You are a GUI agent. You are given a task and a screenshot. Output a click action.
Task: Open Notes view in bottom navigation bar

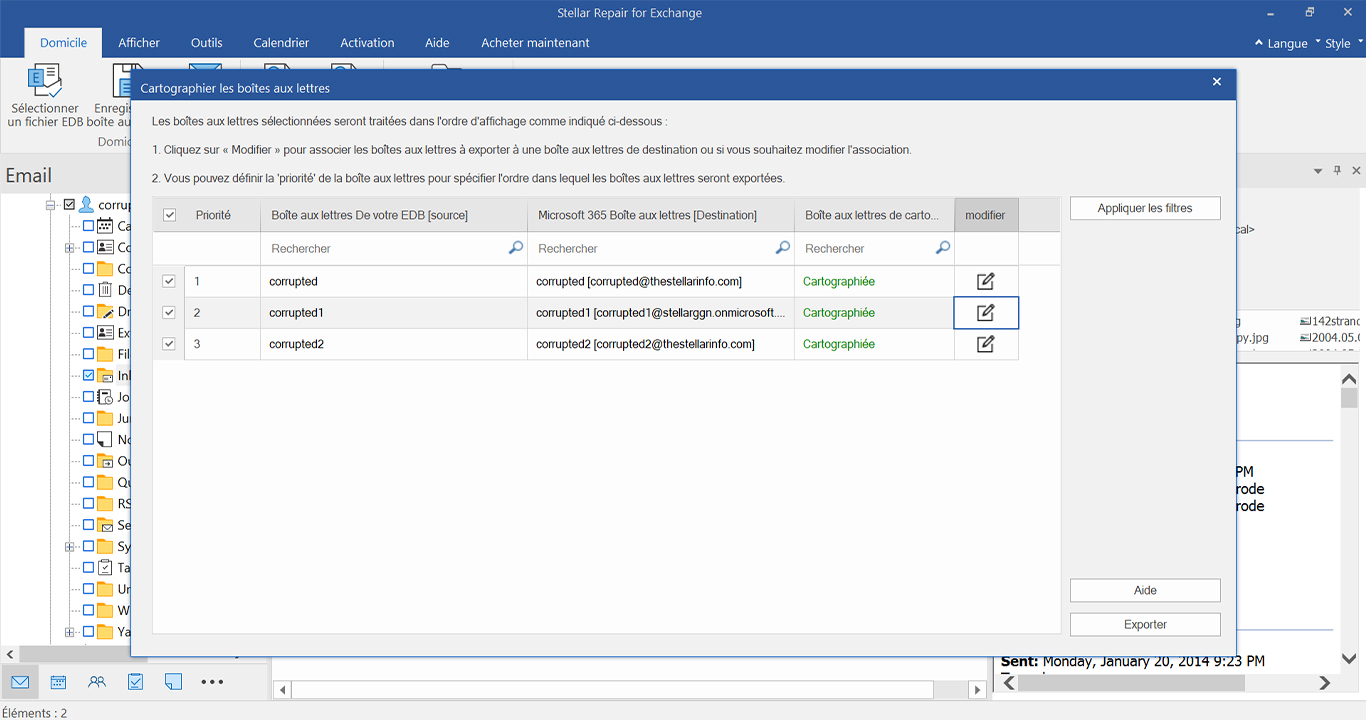point(173,682)
